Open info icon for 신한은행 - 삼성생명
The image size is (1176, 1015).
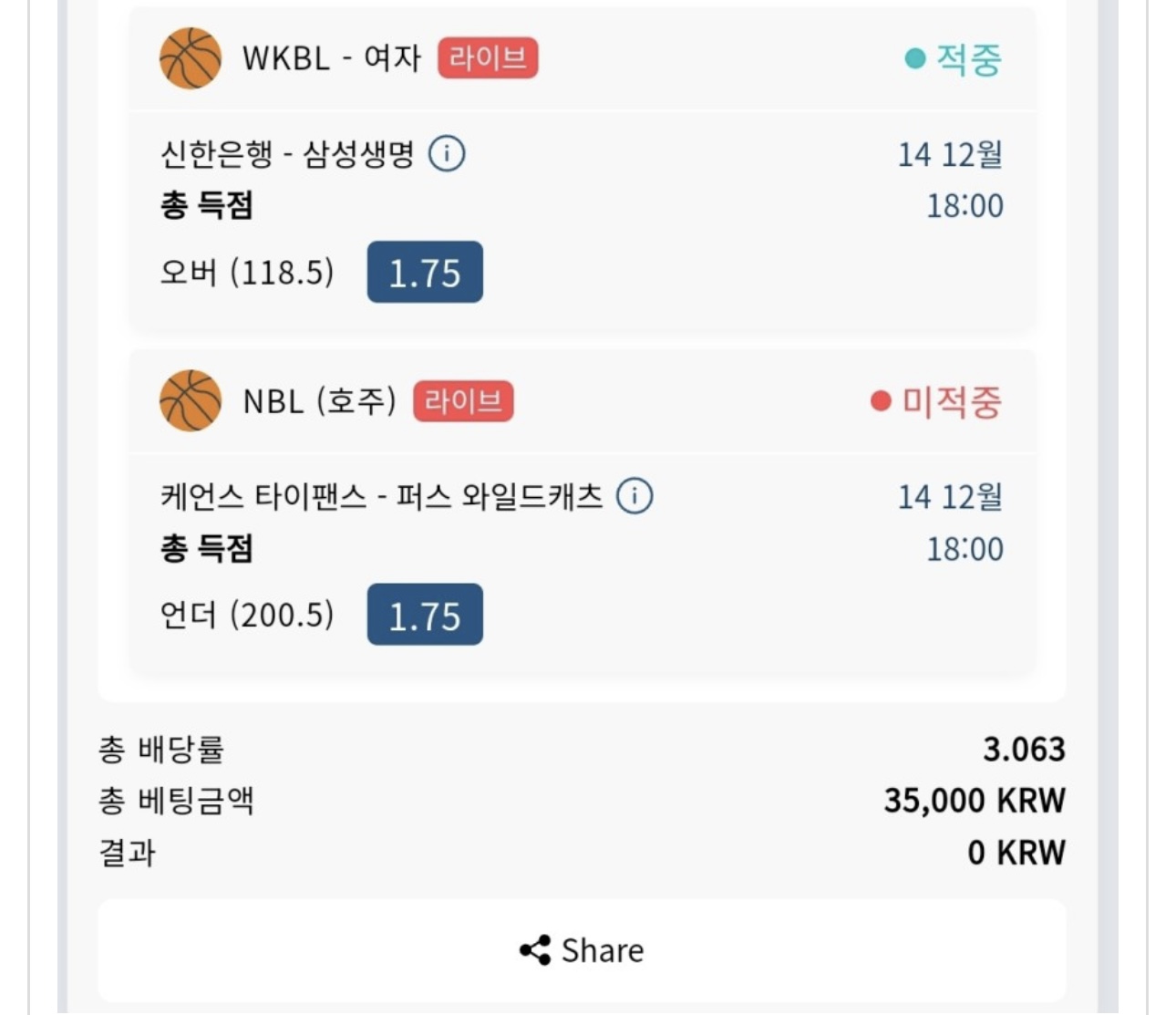tap(447, 153)
